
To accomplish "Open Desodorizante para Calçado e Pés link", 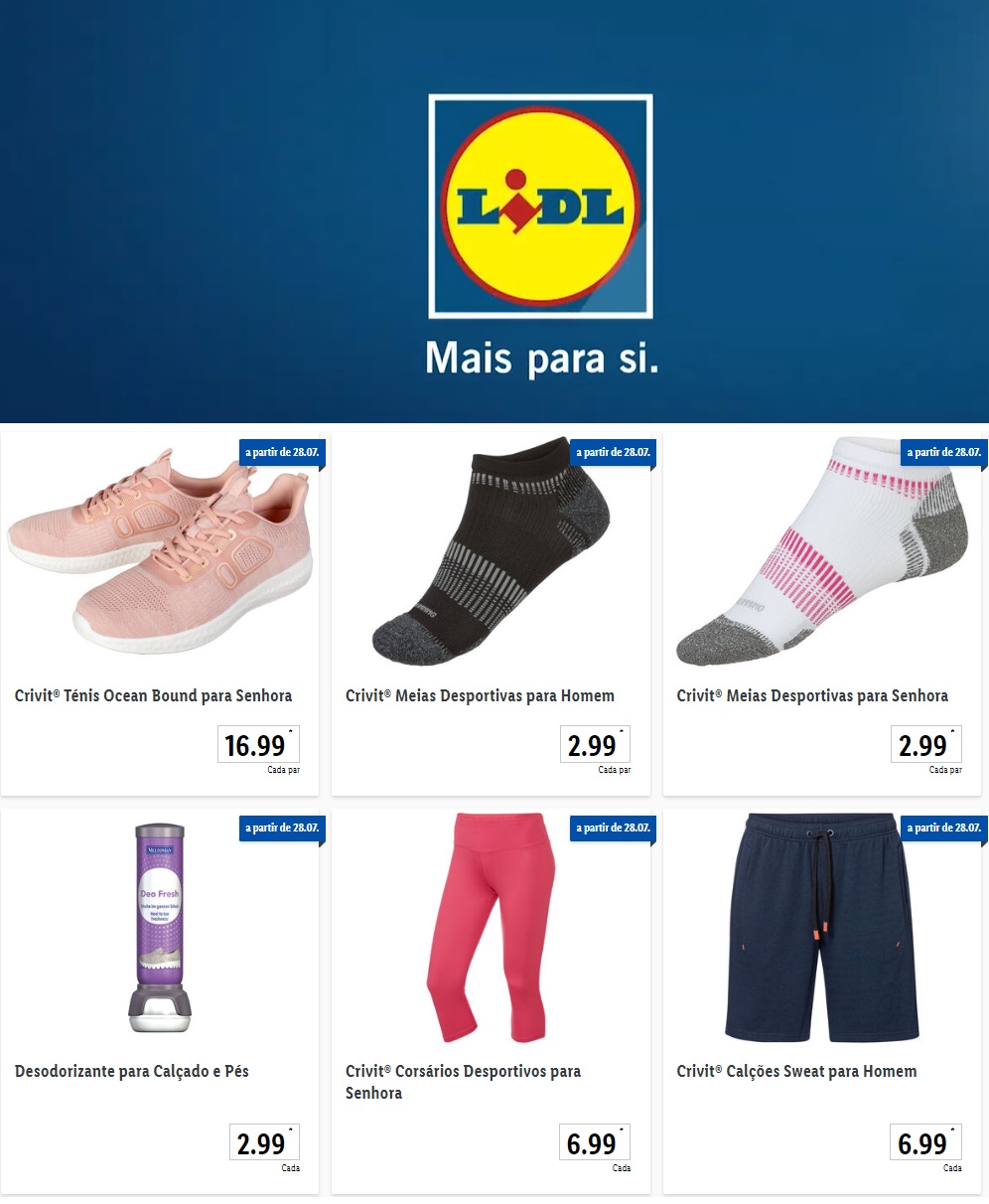I will pos(132,1071).
